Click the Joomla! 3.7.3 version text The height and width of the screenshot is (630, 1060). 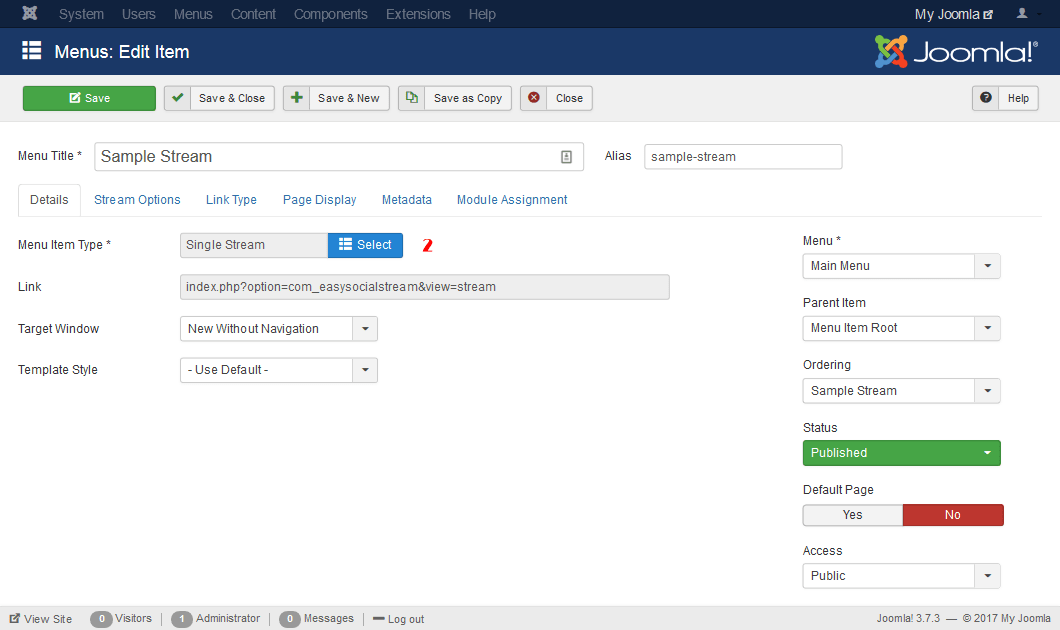click(x=908, y=619)
